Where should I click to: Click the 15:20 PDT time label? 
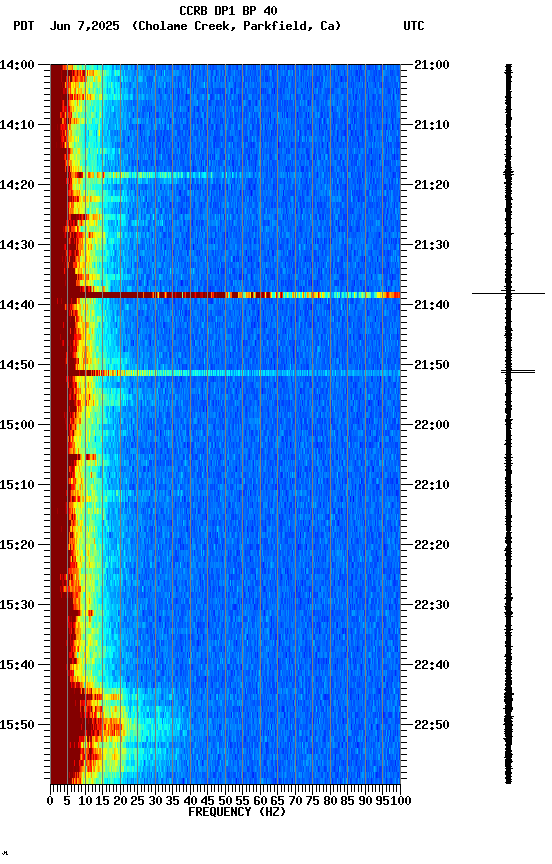17,545
